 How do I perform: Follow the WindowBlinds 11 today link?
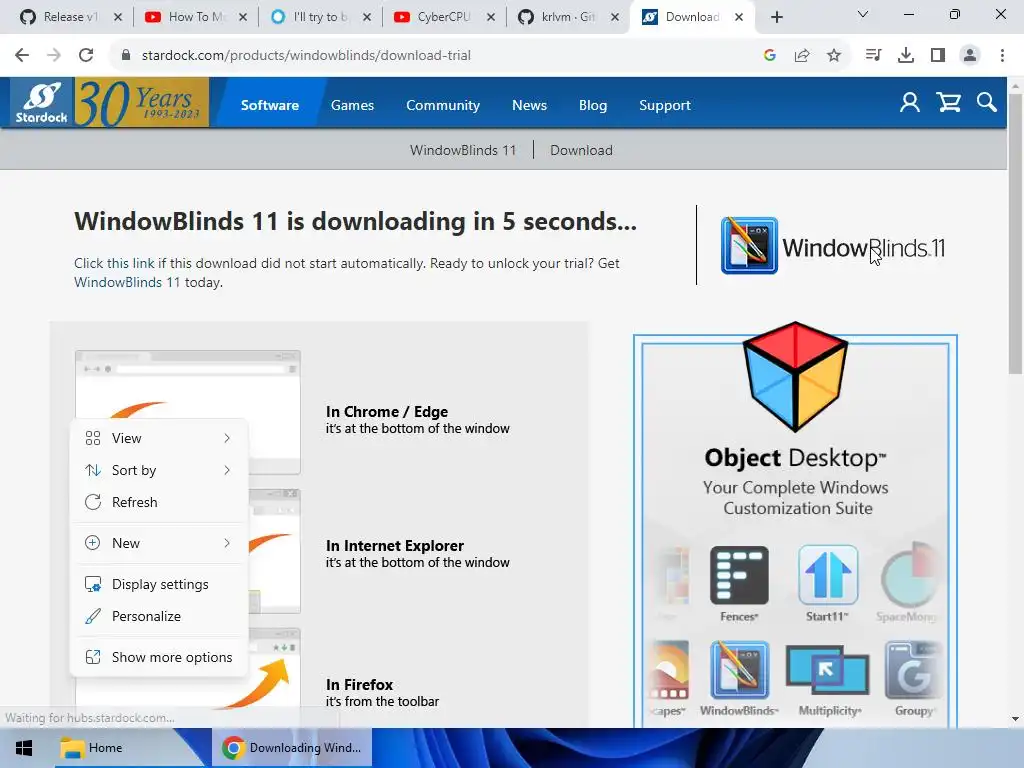tap(127, 282)
